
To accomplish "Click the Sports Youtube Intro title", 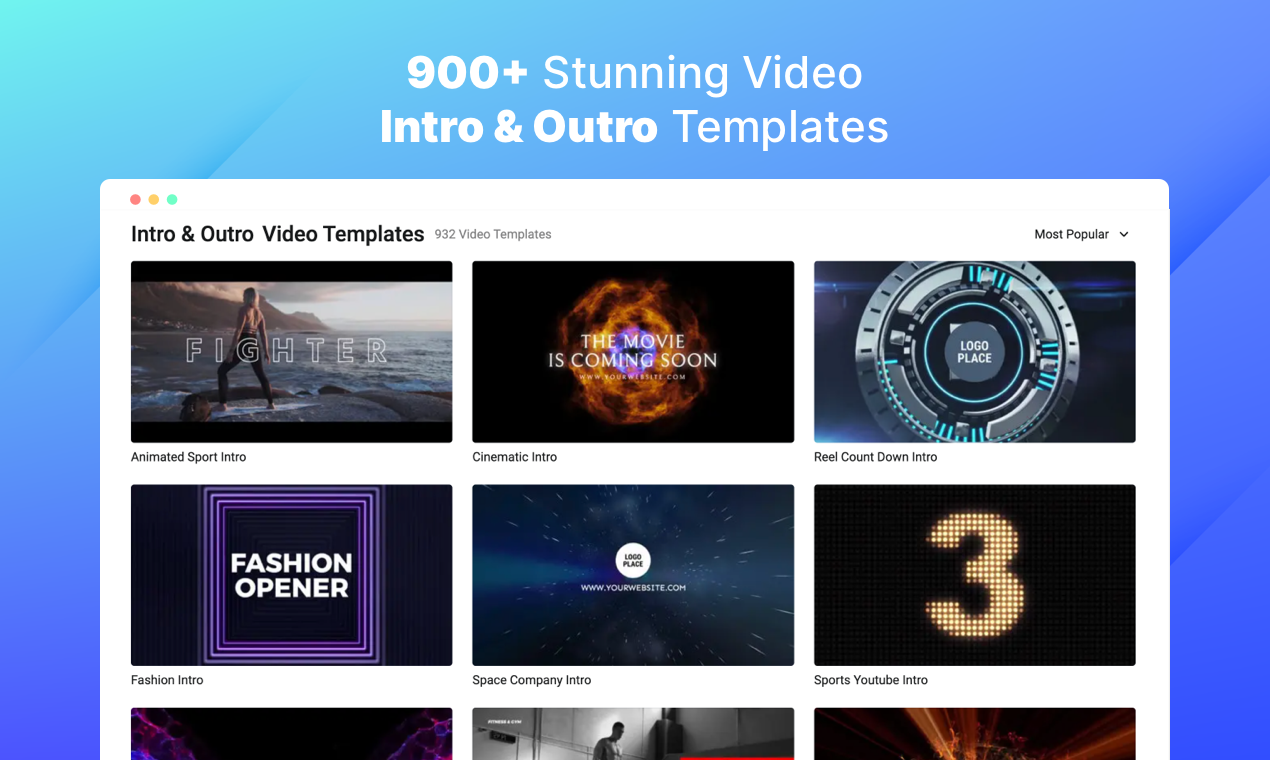I will coord(871,680).
